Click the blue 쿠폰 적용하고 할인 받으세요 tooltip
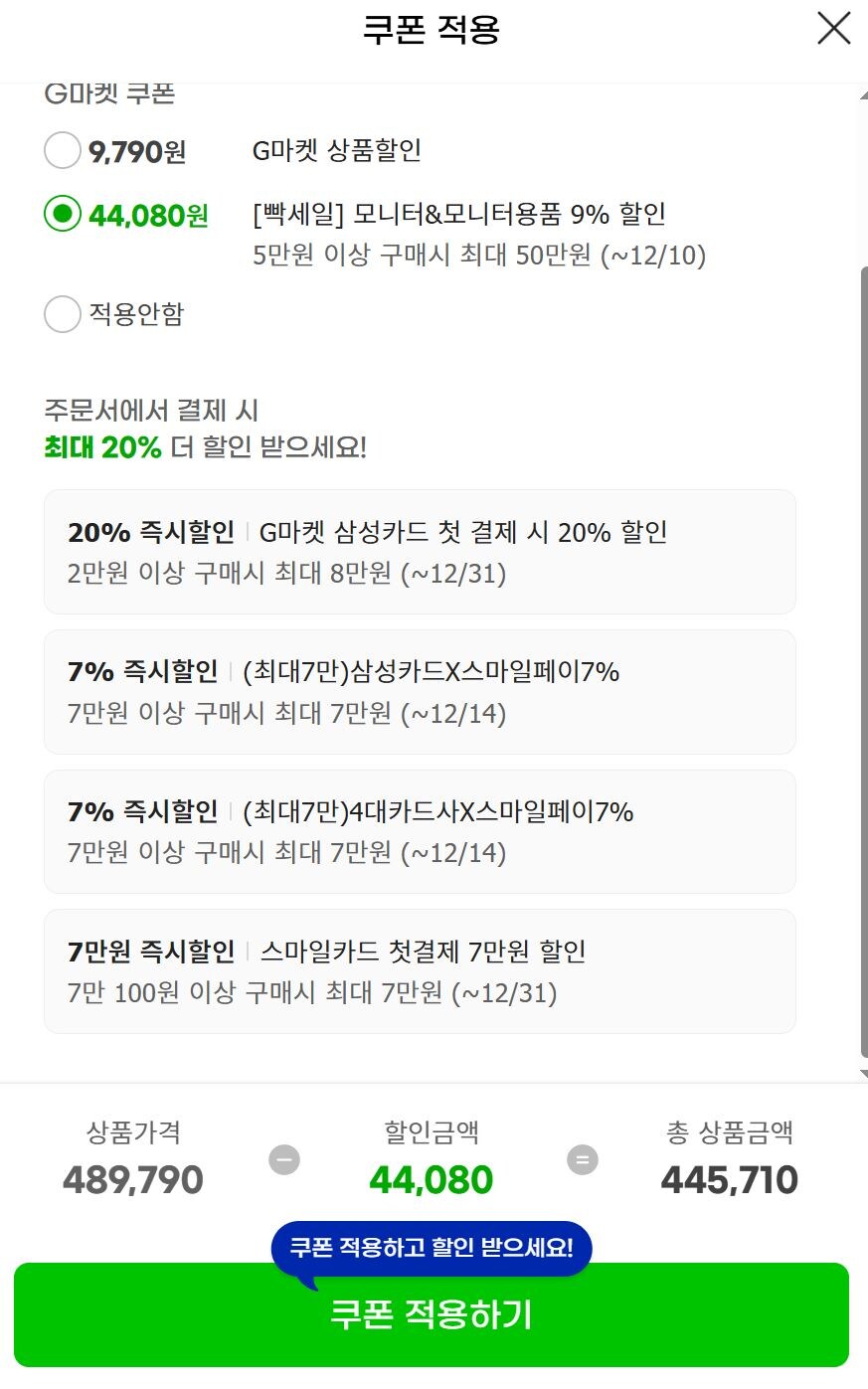 [432, 1248]
